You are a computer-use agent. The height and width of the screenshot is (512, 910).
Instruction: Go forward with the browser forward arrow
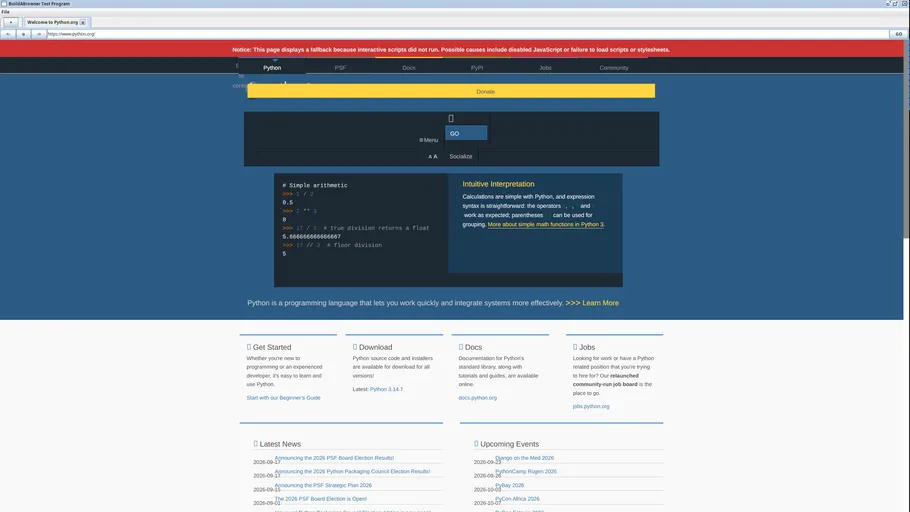39,34
